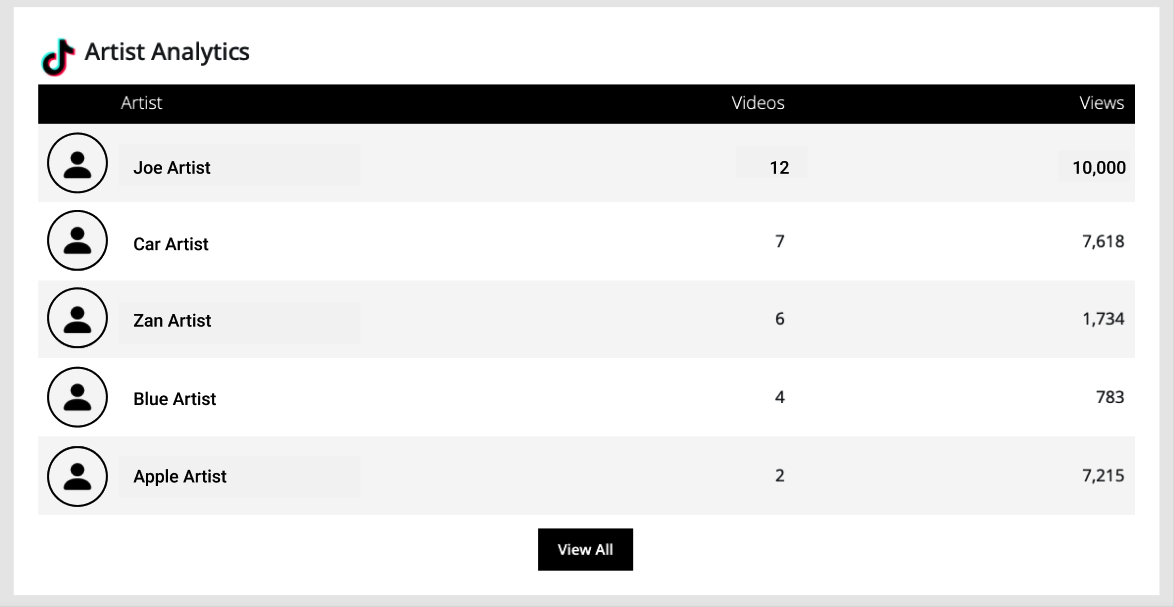Sort by the Artist column header
Viewport: 1174px width, 607px height.
coord(142,103)
